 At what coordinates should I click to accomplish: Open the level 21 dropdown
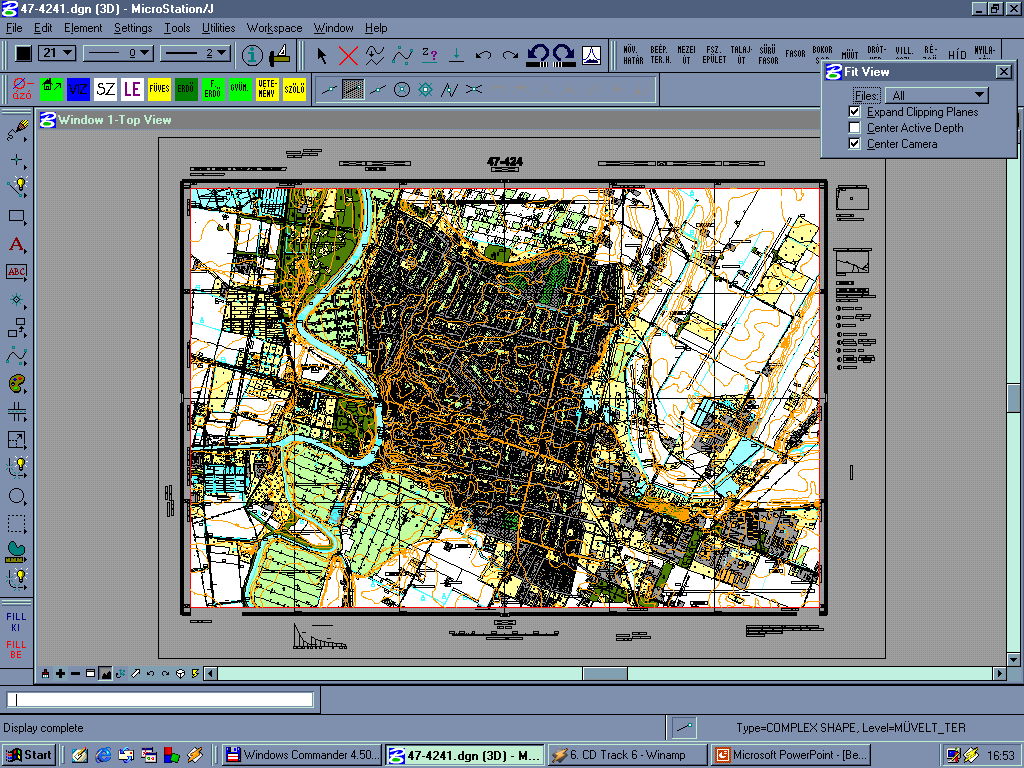58,53
